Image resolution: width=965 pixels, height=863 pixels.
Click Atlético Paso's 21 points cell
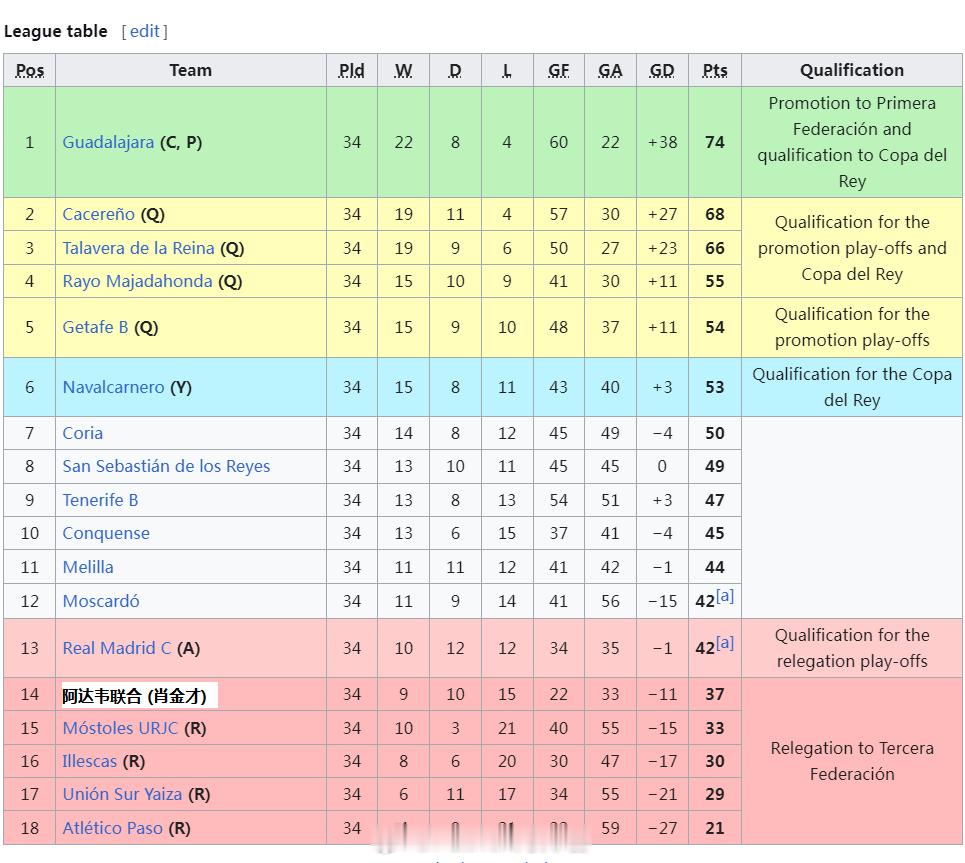[x=715, y=828]
